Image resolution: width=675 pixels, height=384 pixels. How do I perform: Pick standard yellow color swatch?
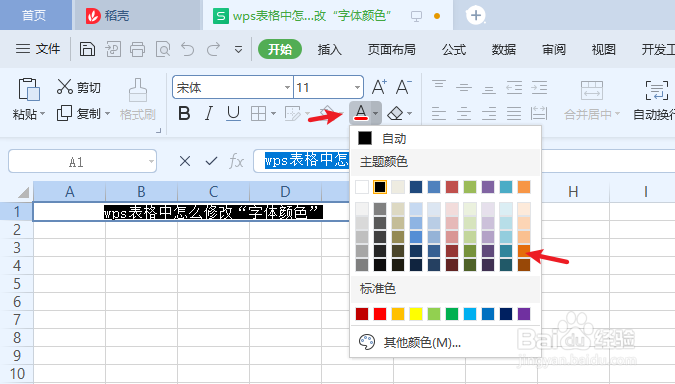[416, 314]
